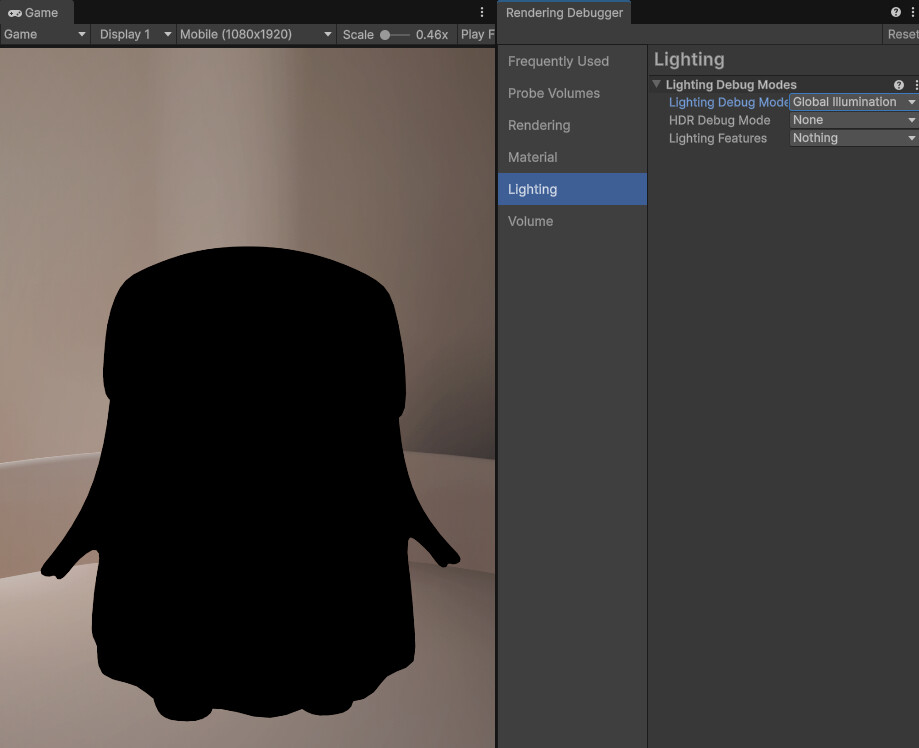The height and width of the screenshot is (748, 919).
Task: Click the help icon in Rendering Debugger header
Action: 895,12
